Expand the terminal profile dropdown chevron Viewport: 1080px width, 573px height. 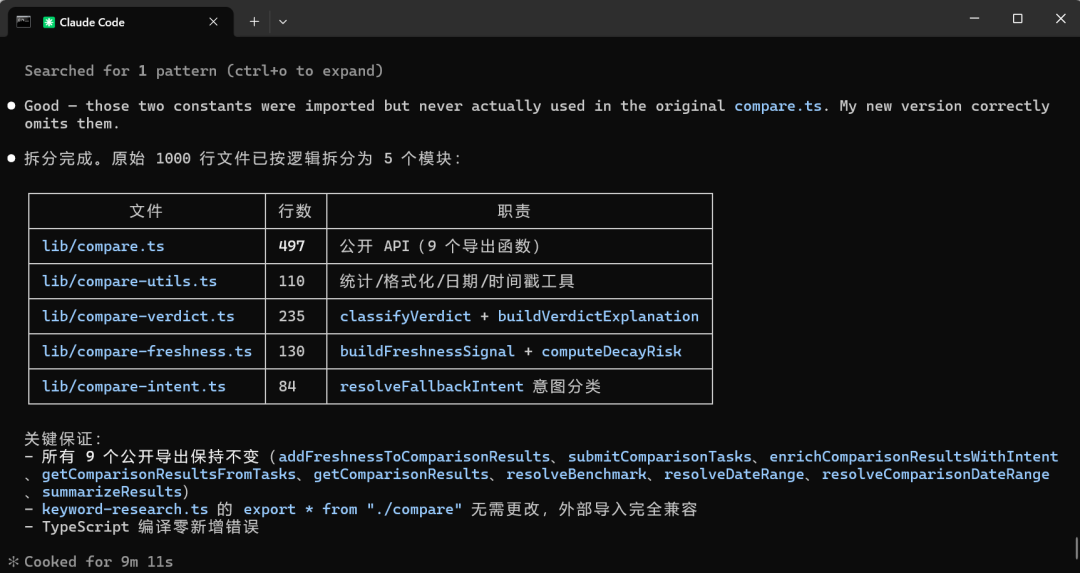(x=282, y=21)
